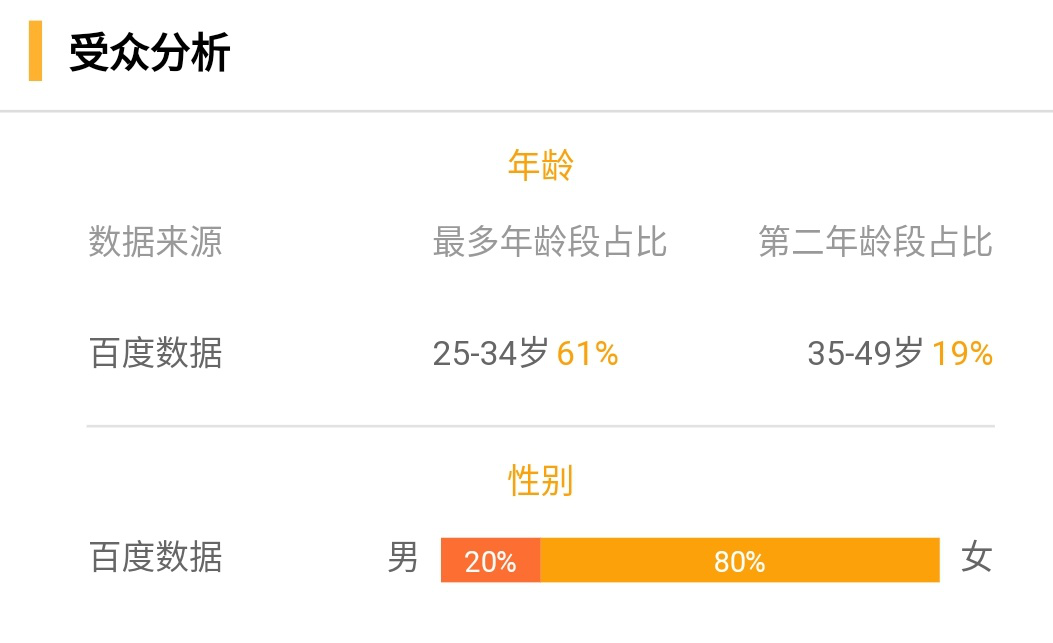
Task: Click the 第二年龄段占比 column header
Action: tap(876, 242)
